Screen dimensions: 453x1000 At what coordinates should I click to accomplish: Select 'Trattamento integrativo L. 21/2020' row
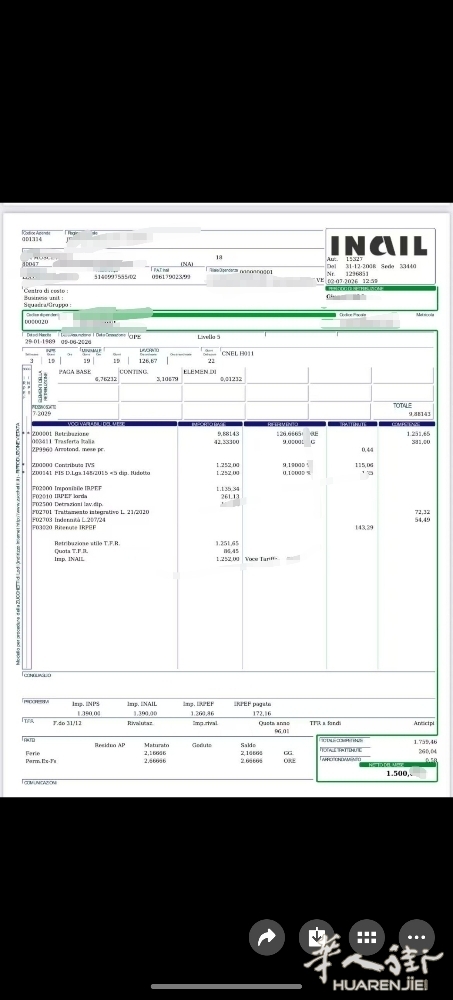[233, 512]
